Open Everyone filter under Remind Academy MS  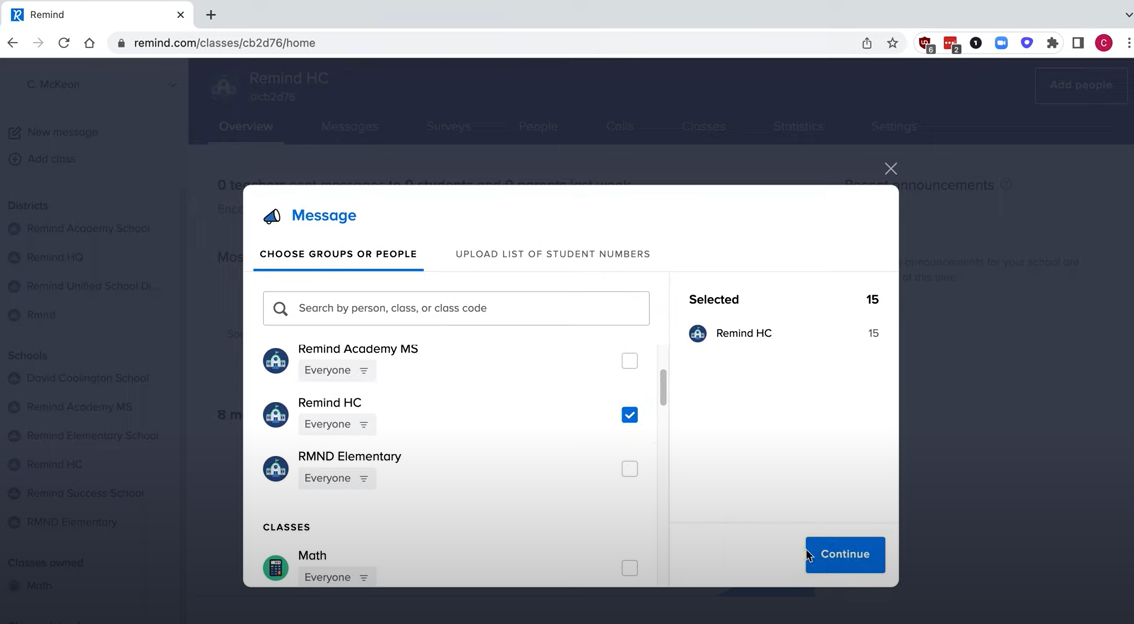coord(336,370)
